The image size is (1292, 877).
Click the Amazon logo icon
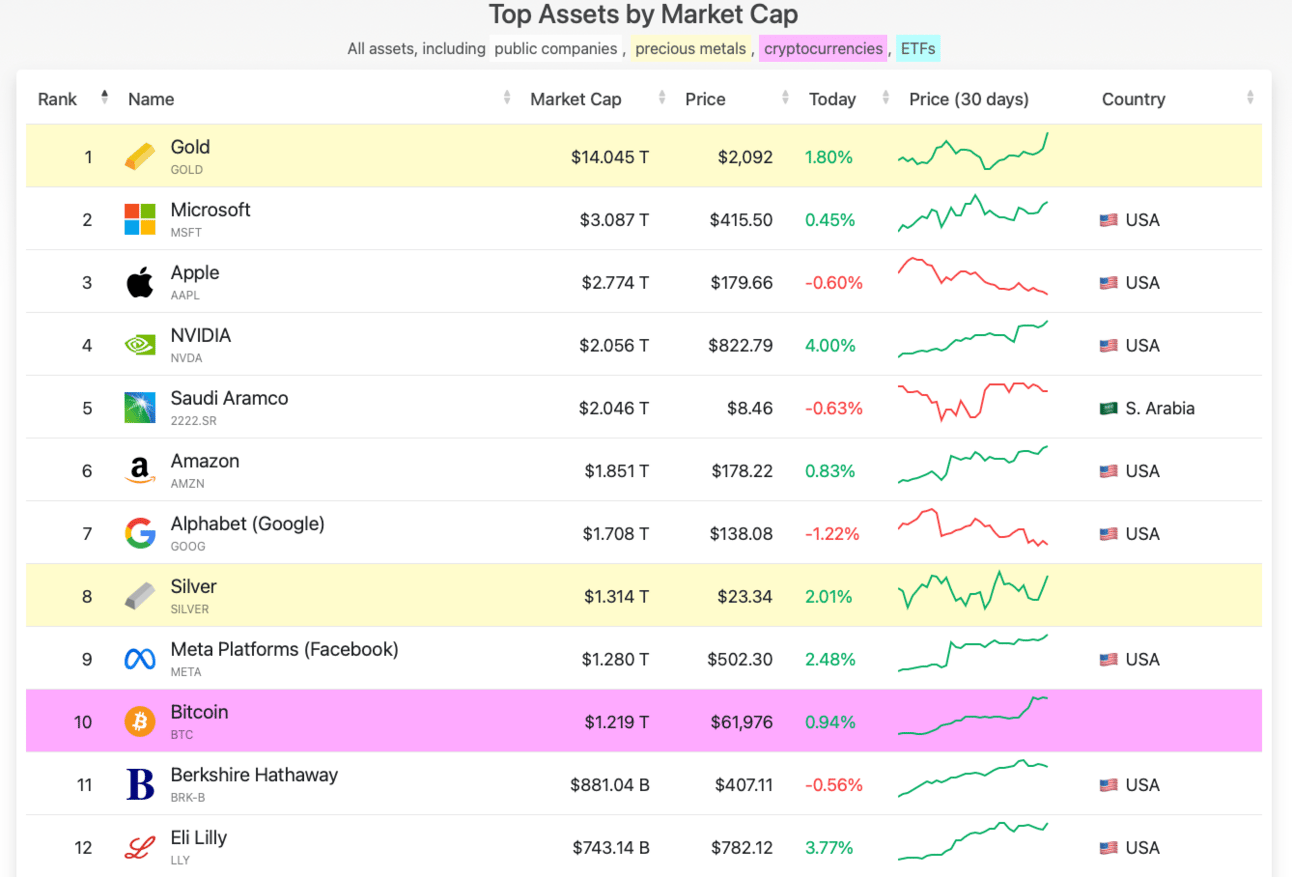tap(140, 471)
